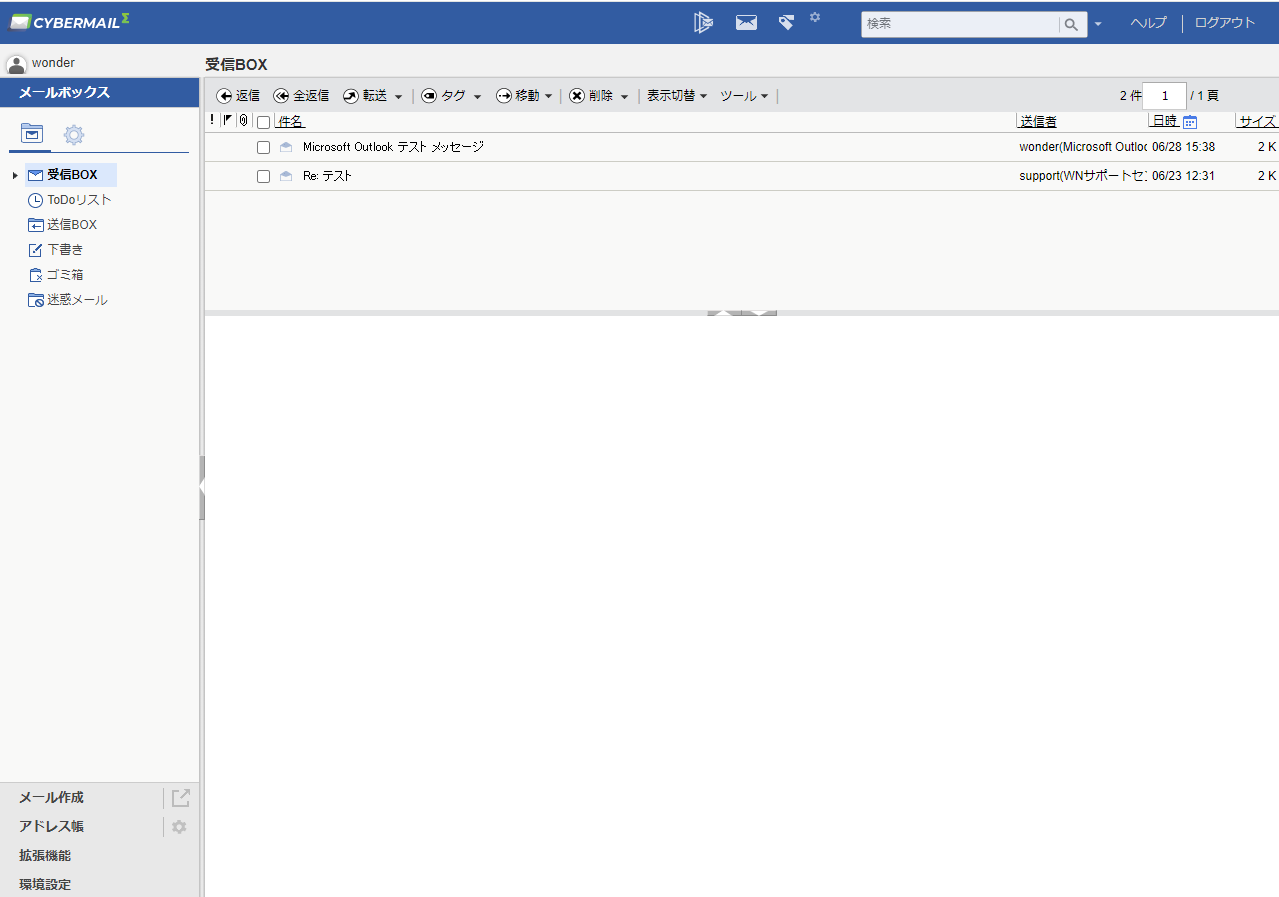Select the mailbox settings gear tab icon

[73, 134]
